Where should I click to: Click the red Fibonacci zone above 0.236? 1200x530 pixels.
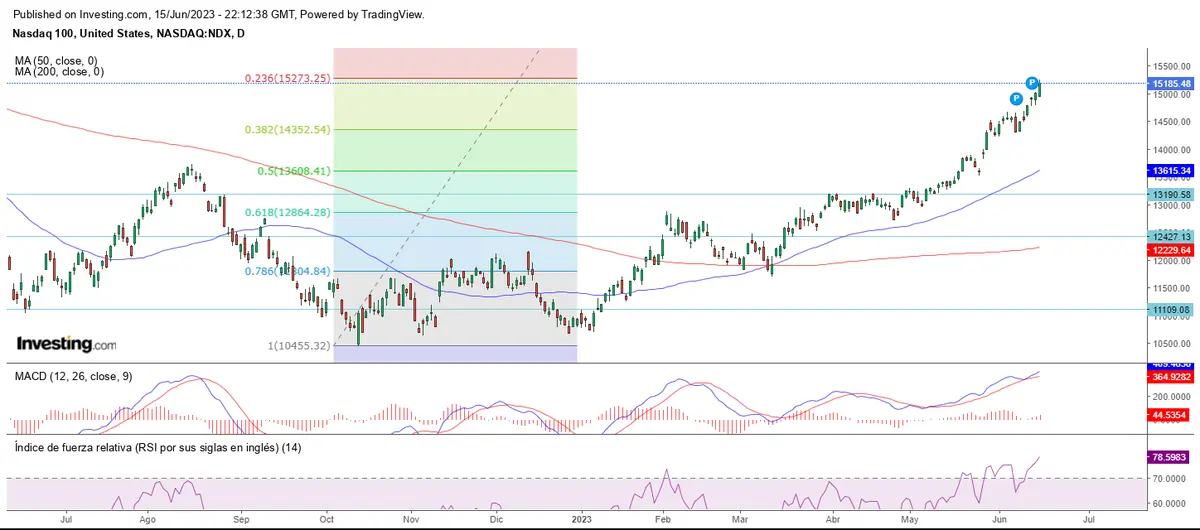(x=455, y=62)
